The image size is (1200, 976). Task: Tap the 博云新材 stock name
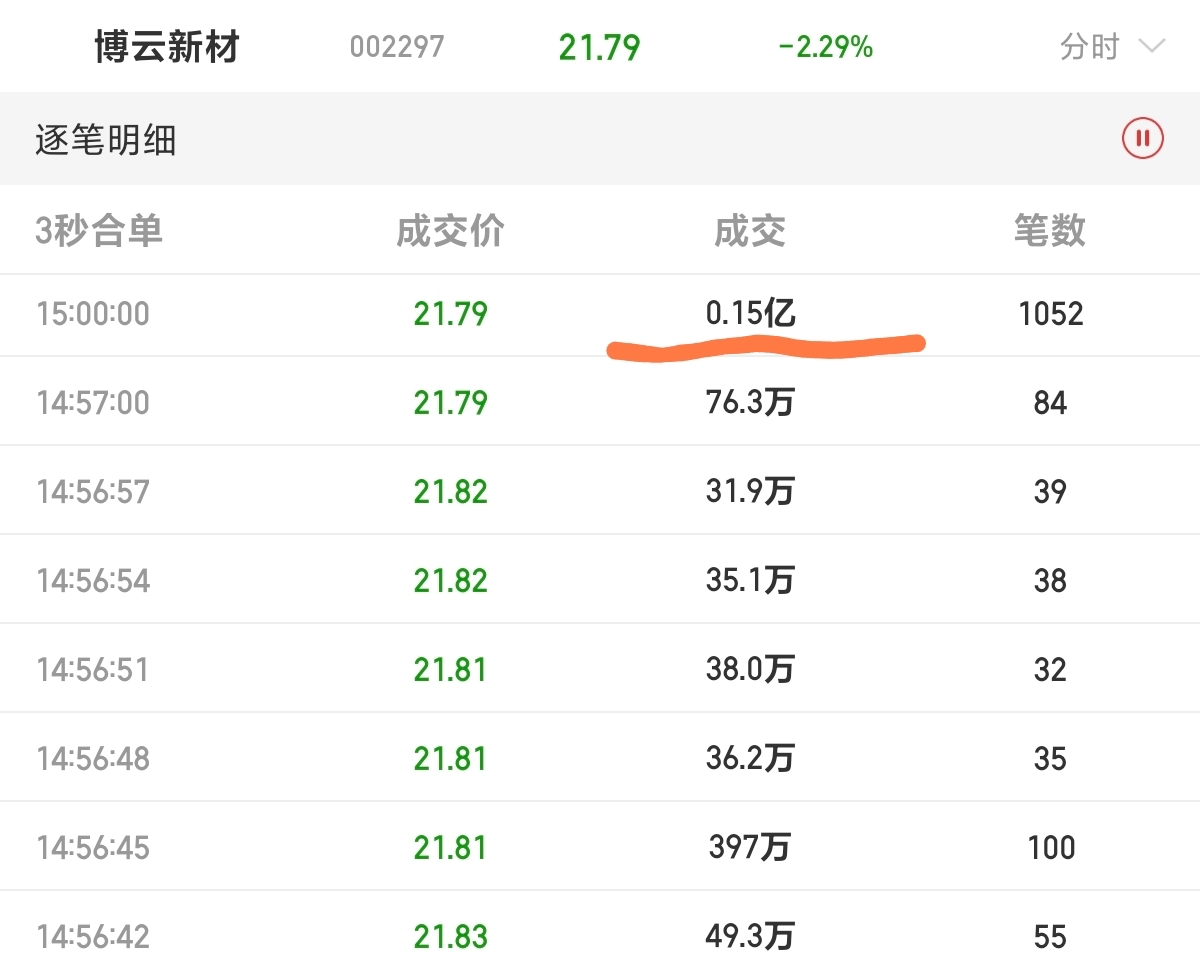[x=167, y=47]
